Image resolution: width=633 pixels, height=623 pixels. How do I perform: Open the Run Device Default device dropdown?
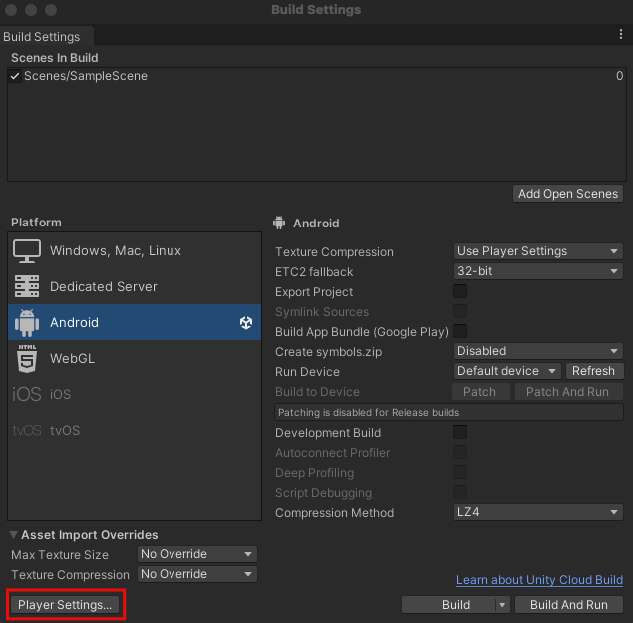[507, 371]
